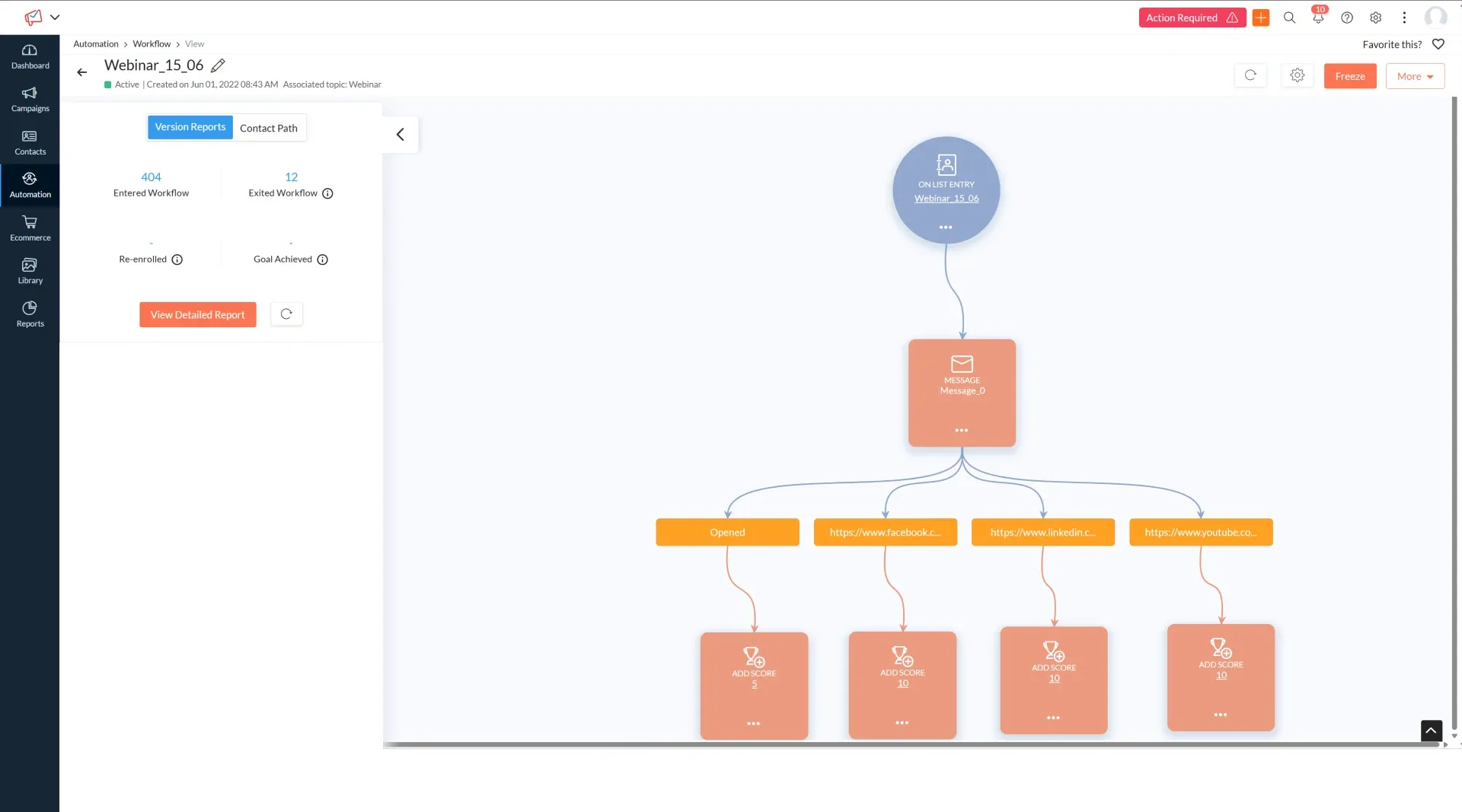Viewport: 1462px width, 812px height.
Task: Show info for Exited Workflow
Action: click(327, 193)
